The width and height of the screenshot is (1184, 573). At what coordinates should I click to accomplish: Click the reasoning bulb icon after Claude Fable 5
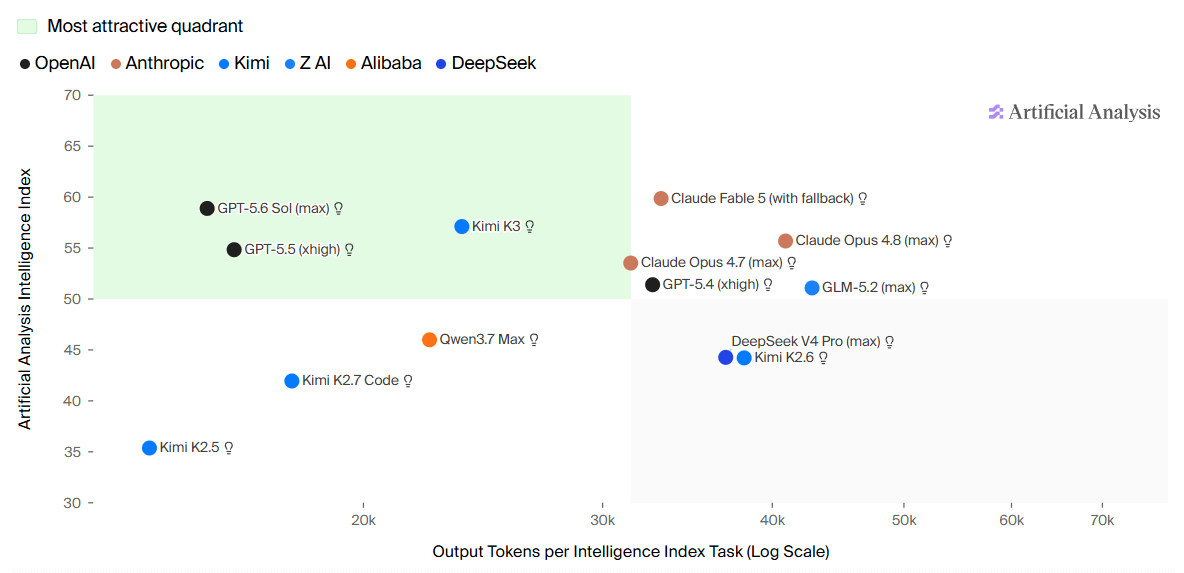862,199
